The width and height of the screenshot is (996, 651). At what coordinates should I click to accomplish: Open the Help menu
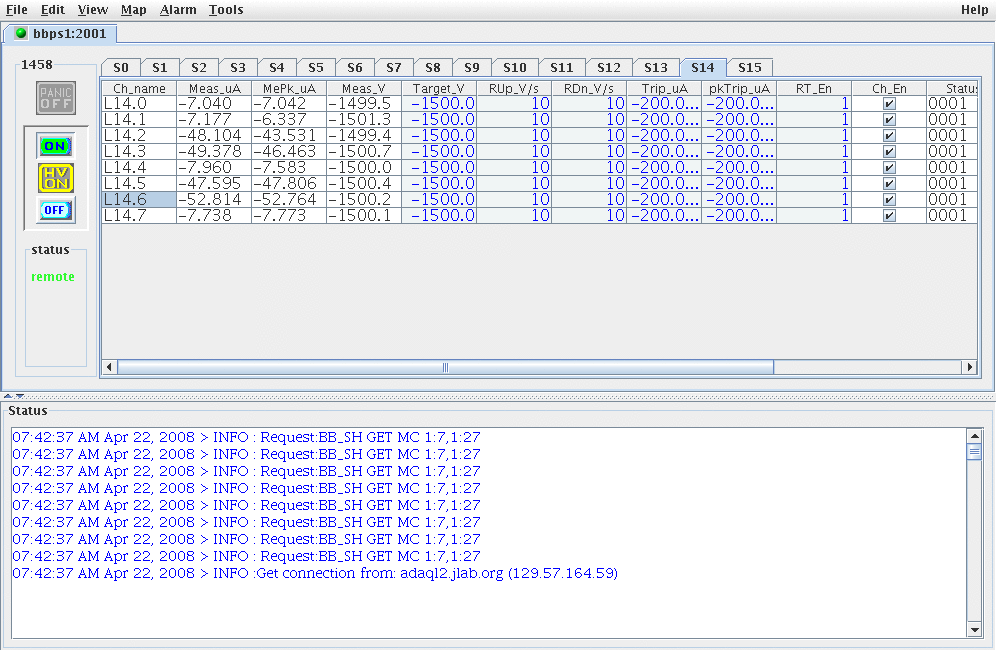tap(974, 10)
